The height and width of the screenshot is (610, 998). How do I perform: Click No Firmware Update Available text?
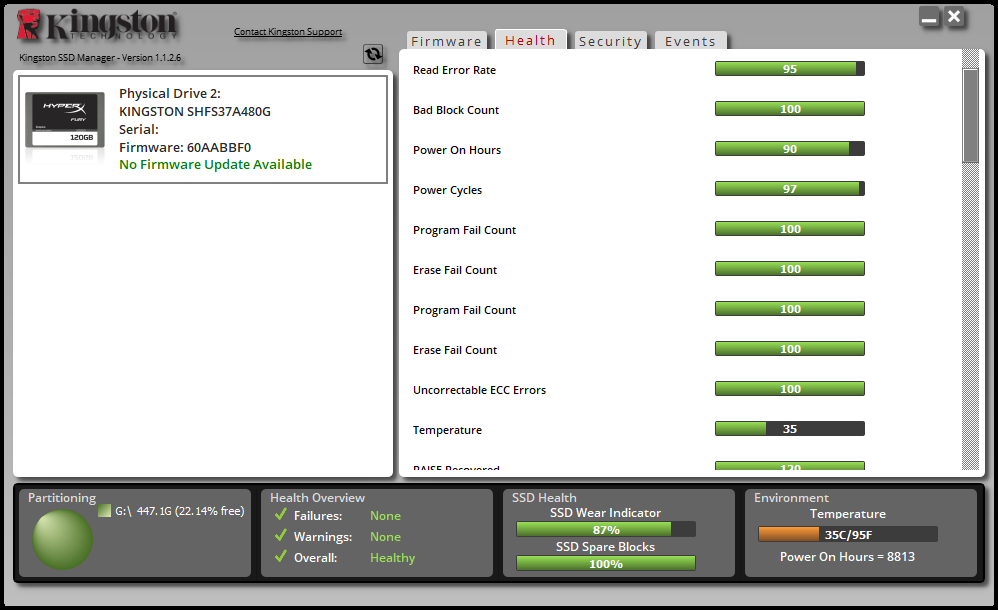[216, 164]
